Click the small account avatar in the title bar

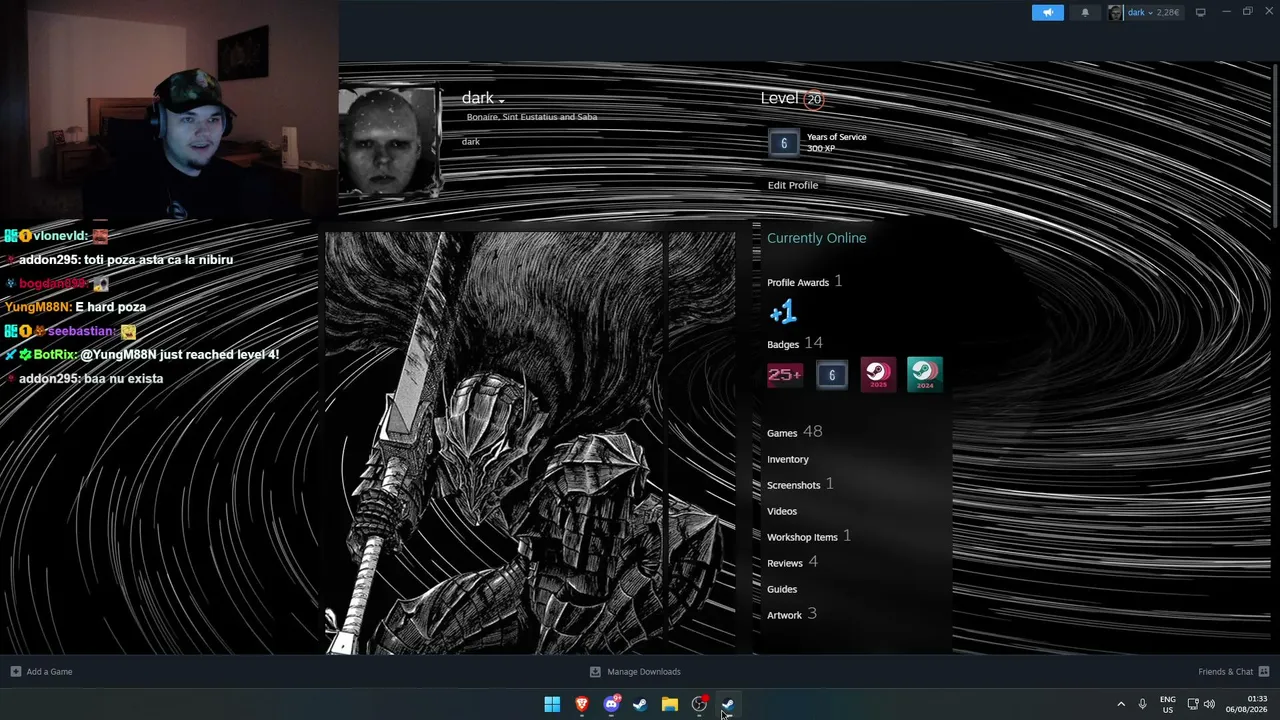point(1115,13)
